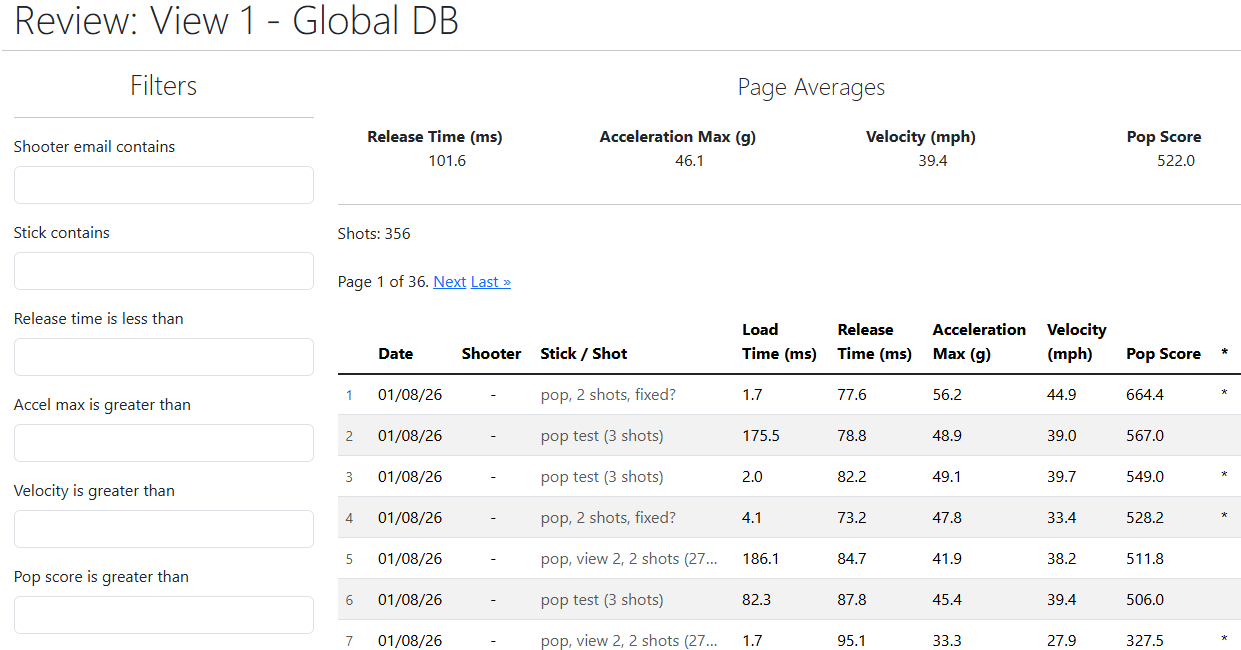Click the Next page link
Screen dimensions: 1241x650
pos(449,282)
